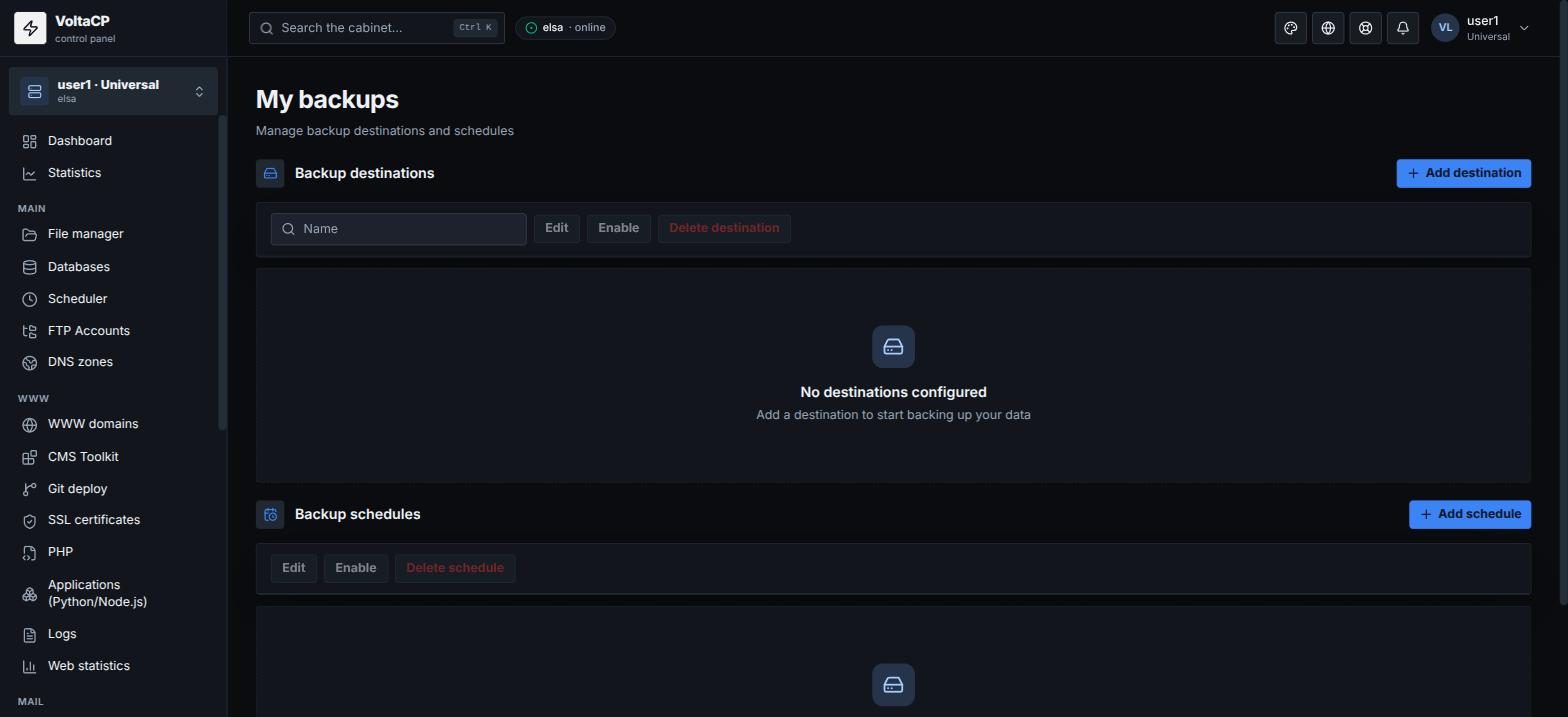This screenshot has height=717, width=1568.
Task: Click the Delete schedule button
Action: (455, 568)
